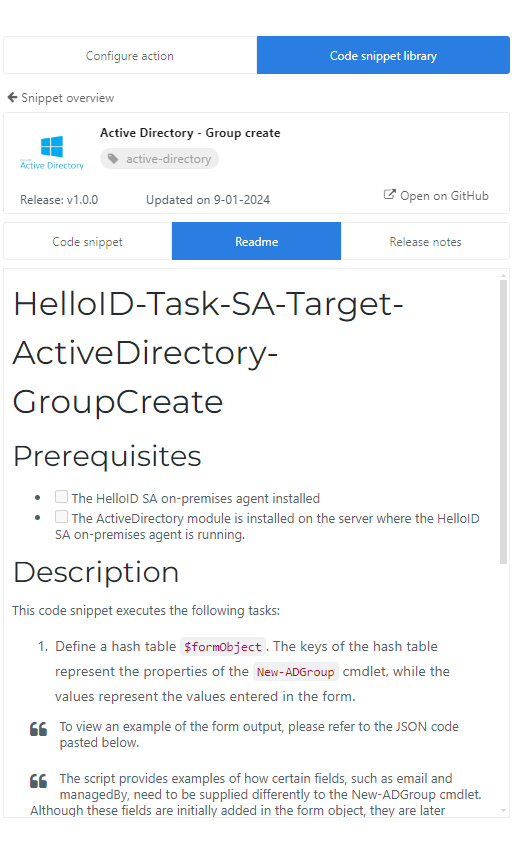Click the external link icon beside Open on GitHub
Viewport: 522px width, 850px height.
coord(389,195)
